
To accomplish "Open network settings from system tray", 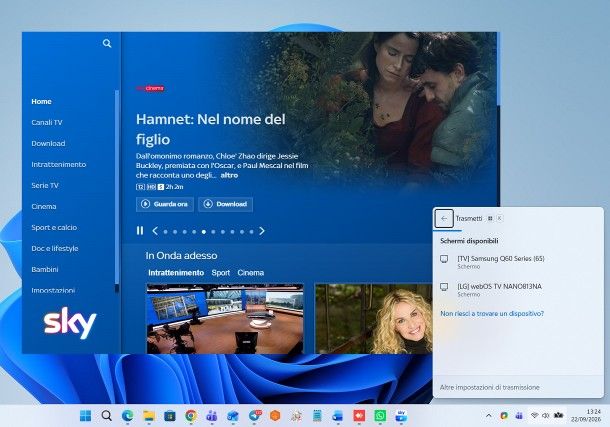I will [x=534, y=416].
